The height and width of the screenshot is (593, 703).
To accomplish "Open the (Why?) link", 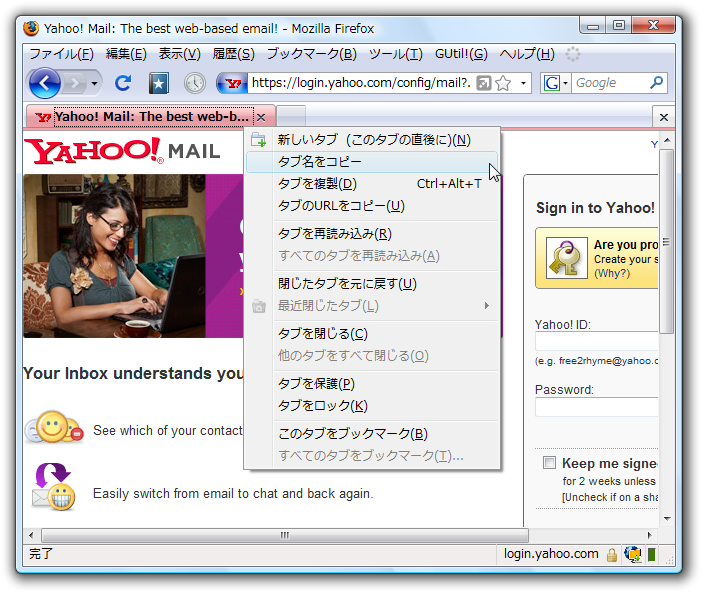I will [x=612, y=273].
